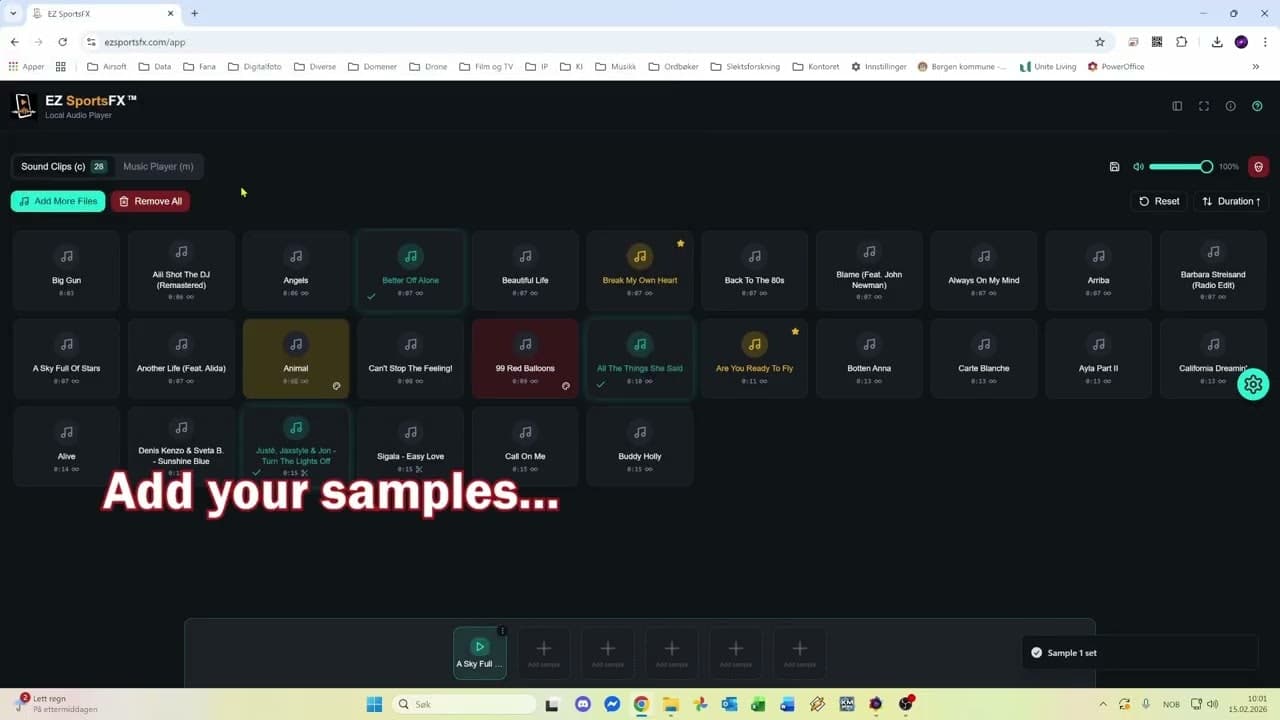Show hidden system tray icons
This screenshot has width=1280, height=720.
click(1103, 704)
